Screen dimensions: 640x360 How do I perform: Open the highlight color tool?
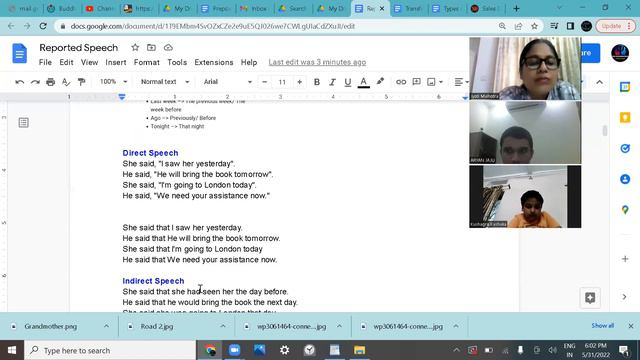pyautogui.click(x=380, y=82)
